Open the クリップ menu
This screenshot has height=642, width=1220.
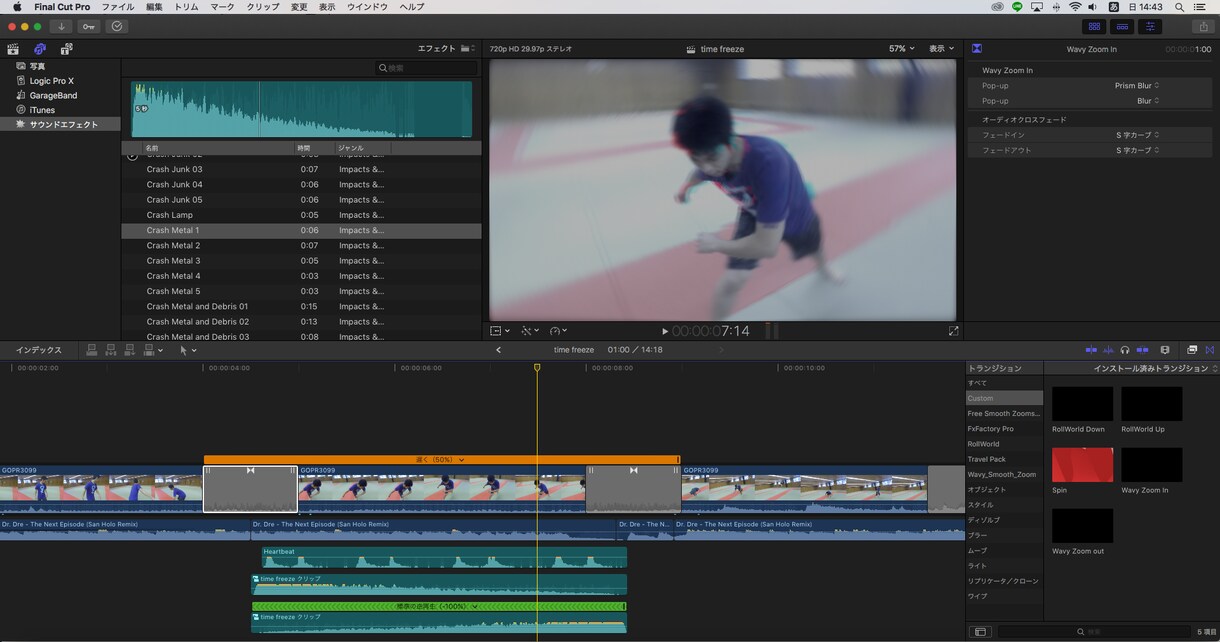click(263, 7)
